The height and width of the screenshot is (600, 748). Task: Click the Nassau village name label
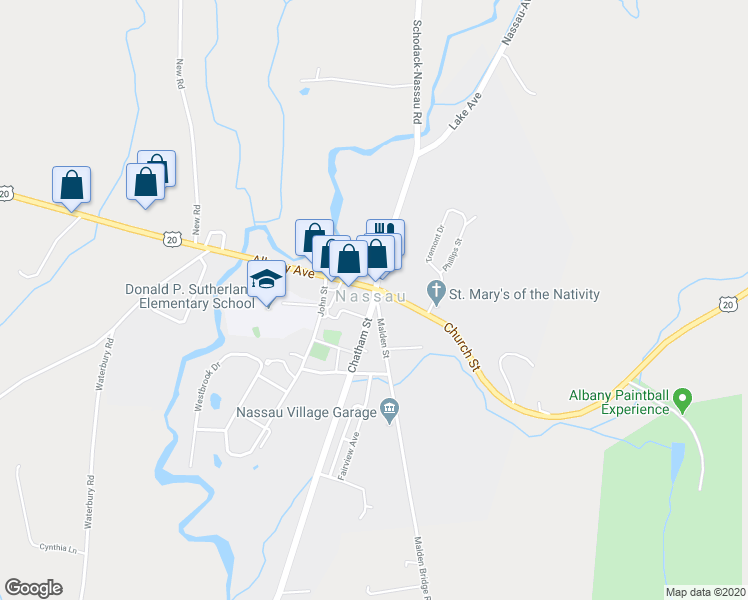[371, 296]
